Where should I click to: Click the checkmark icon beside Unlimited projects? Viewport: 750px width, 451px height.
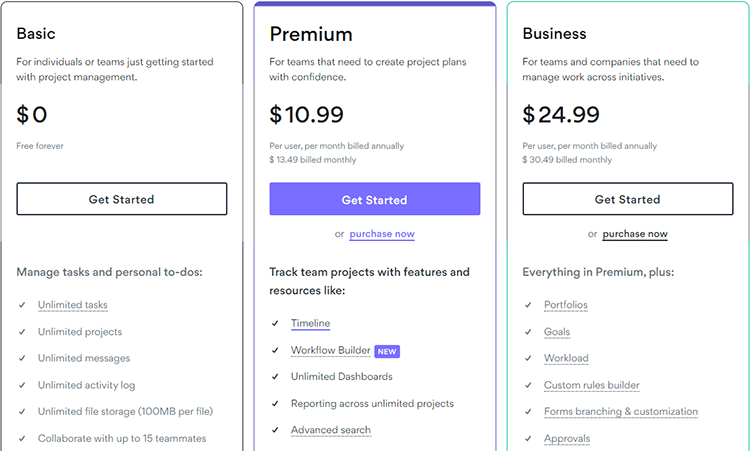pyautogui.click(x=22, y=331)
